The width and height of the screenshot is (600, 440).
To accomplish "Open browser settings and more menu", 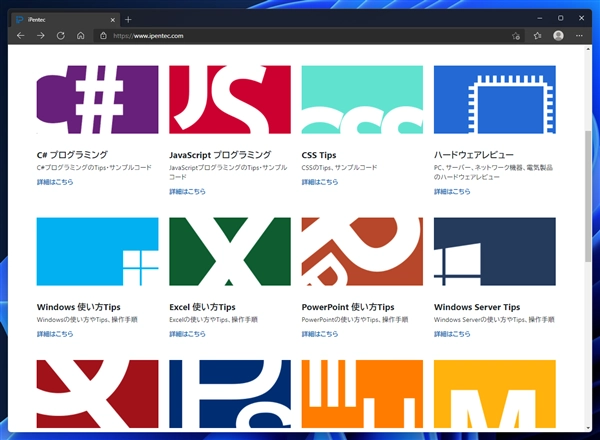I will point(579,36).
